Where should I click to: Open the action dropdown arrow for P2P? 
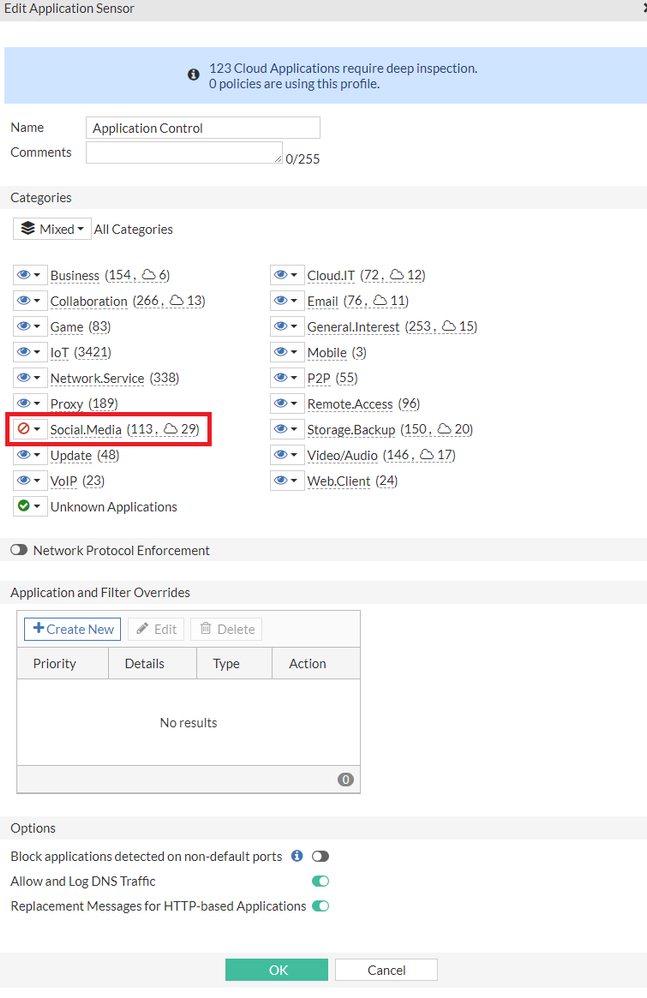(x=295, y=378)
